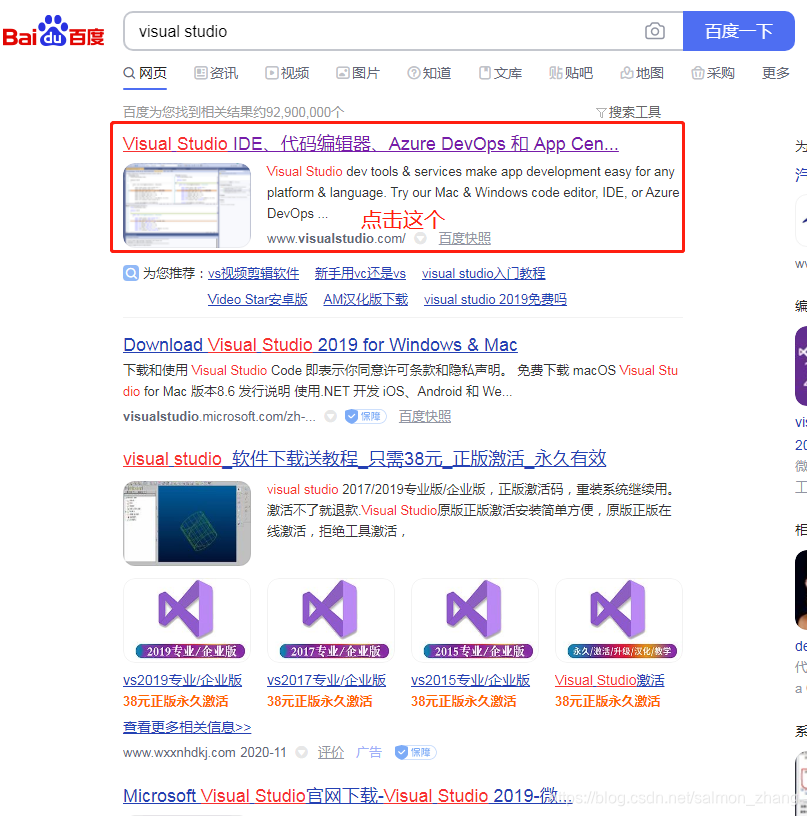Click the vs2019 专业/企业版 purple VS thumbnail
Screen dimensions: 807x816
[186, 611]
